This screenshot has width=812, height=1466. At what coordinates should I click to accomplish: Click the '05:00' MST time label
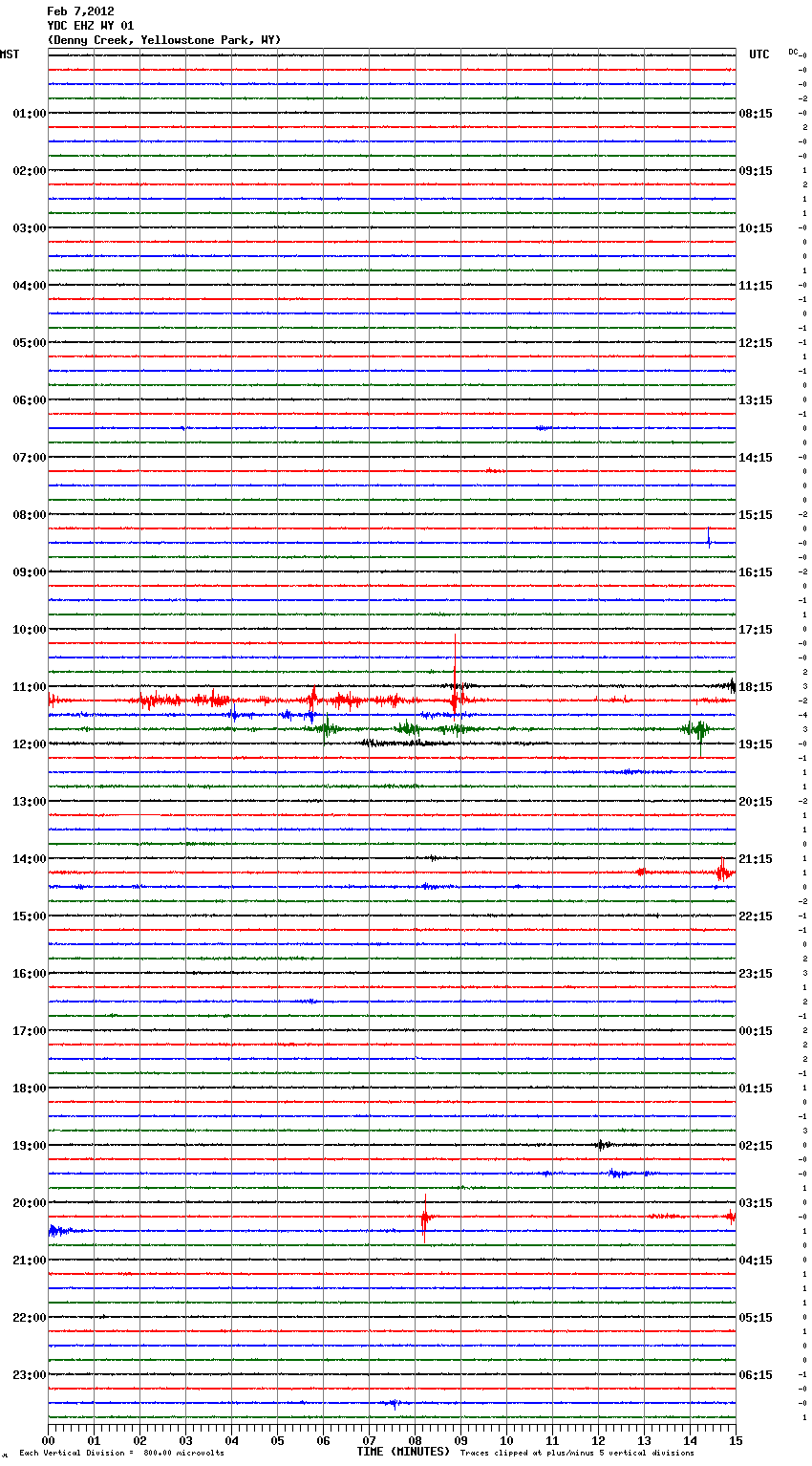point(29,342)
